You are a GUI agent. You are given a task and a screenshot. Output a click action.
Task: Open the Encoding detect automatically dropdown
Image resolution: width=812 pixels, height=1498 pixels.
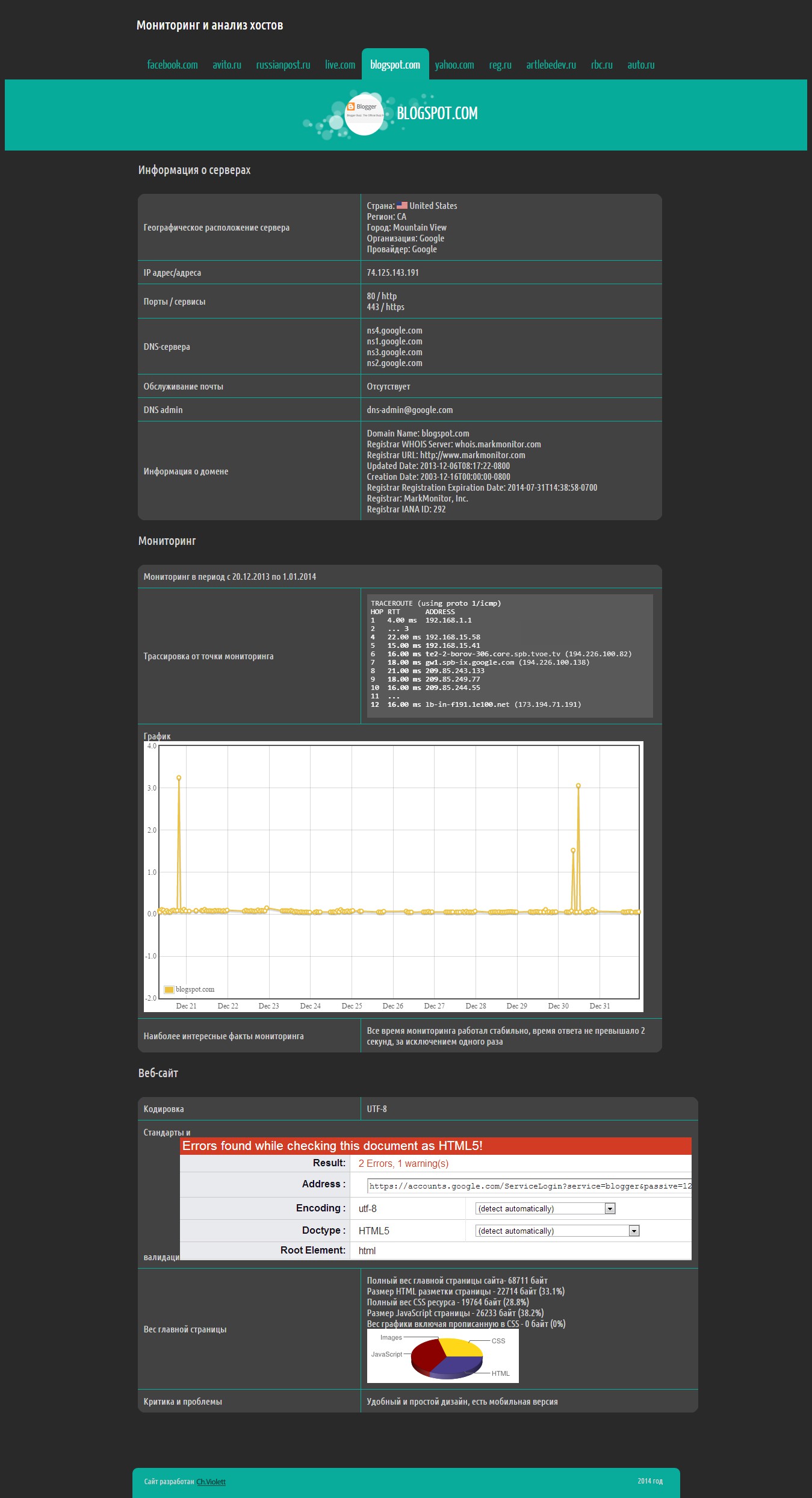pyautogui.click(x=545, y=1208)
